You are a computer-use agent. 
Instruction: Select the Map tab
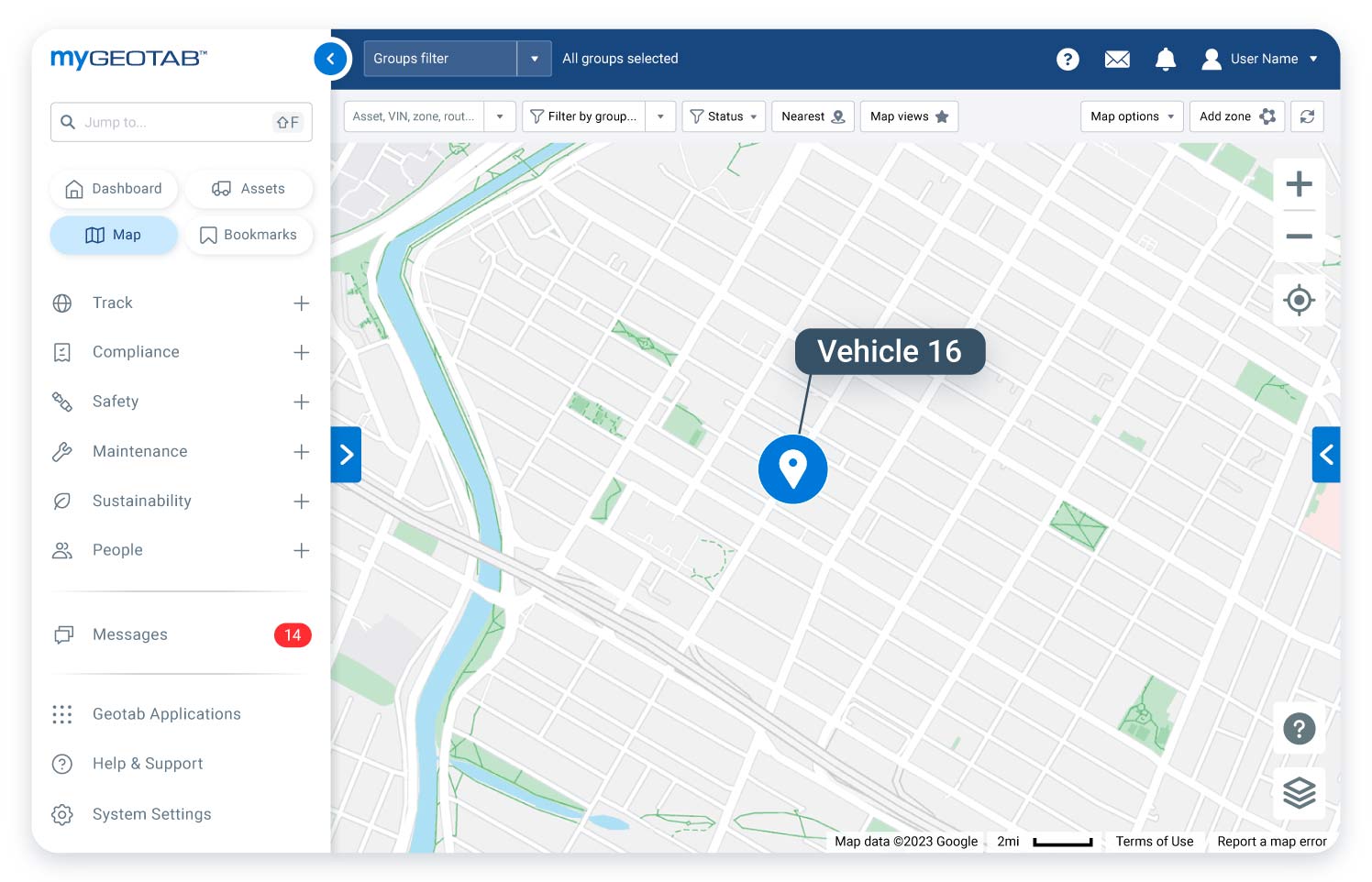pyautogui.click(x=114, y=235)
